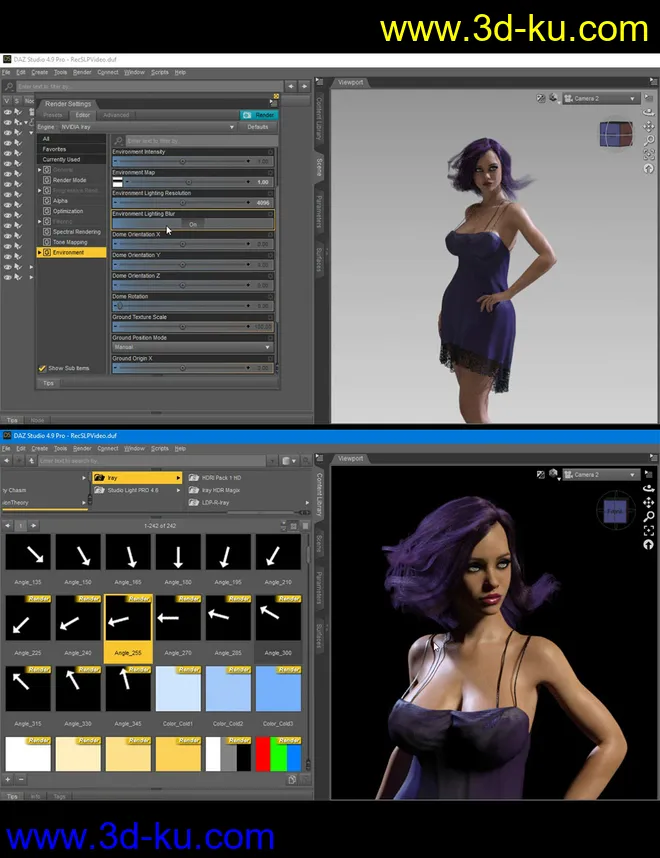Click the plus icon below the content thumbnails

click(8, 779)
